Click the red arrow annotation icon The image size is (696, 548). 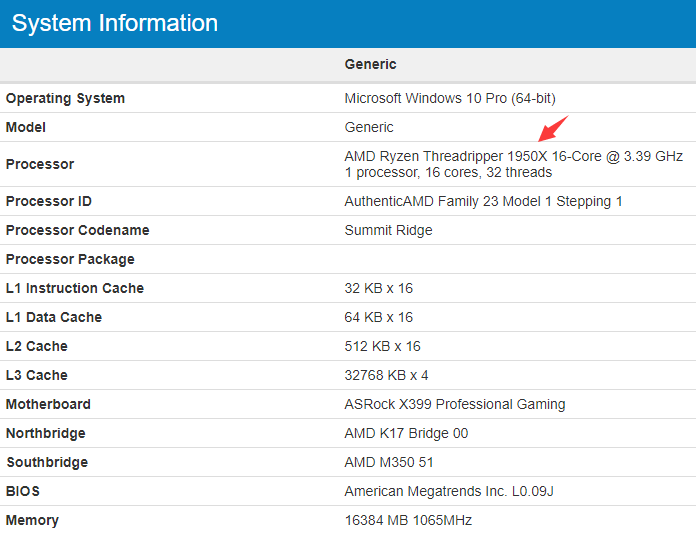[x=553, y=129]
